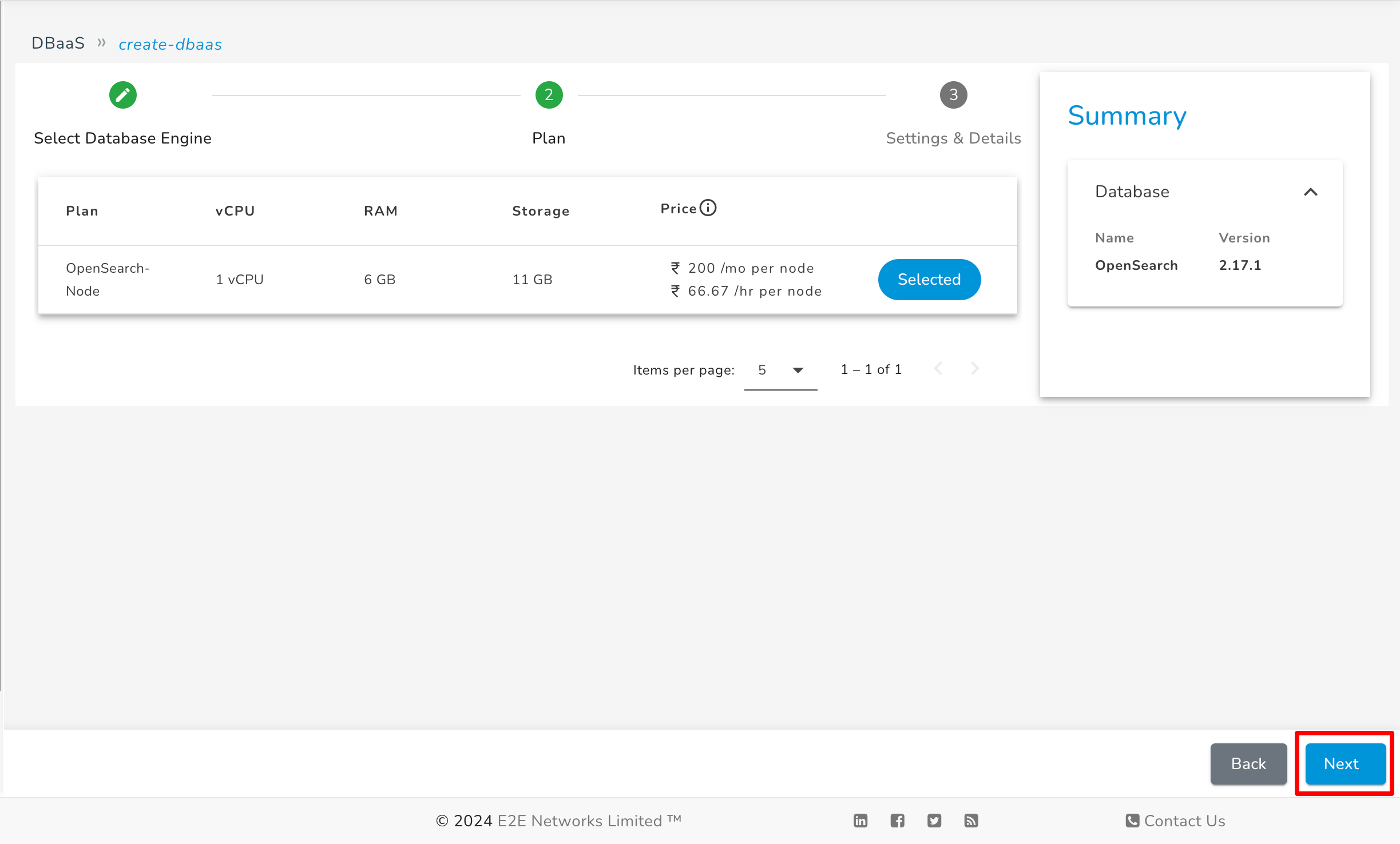Click the E2E Networks Limited copyright text
Viewport: 1400px width, 844px height.
click(x=558, y=821)
